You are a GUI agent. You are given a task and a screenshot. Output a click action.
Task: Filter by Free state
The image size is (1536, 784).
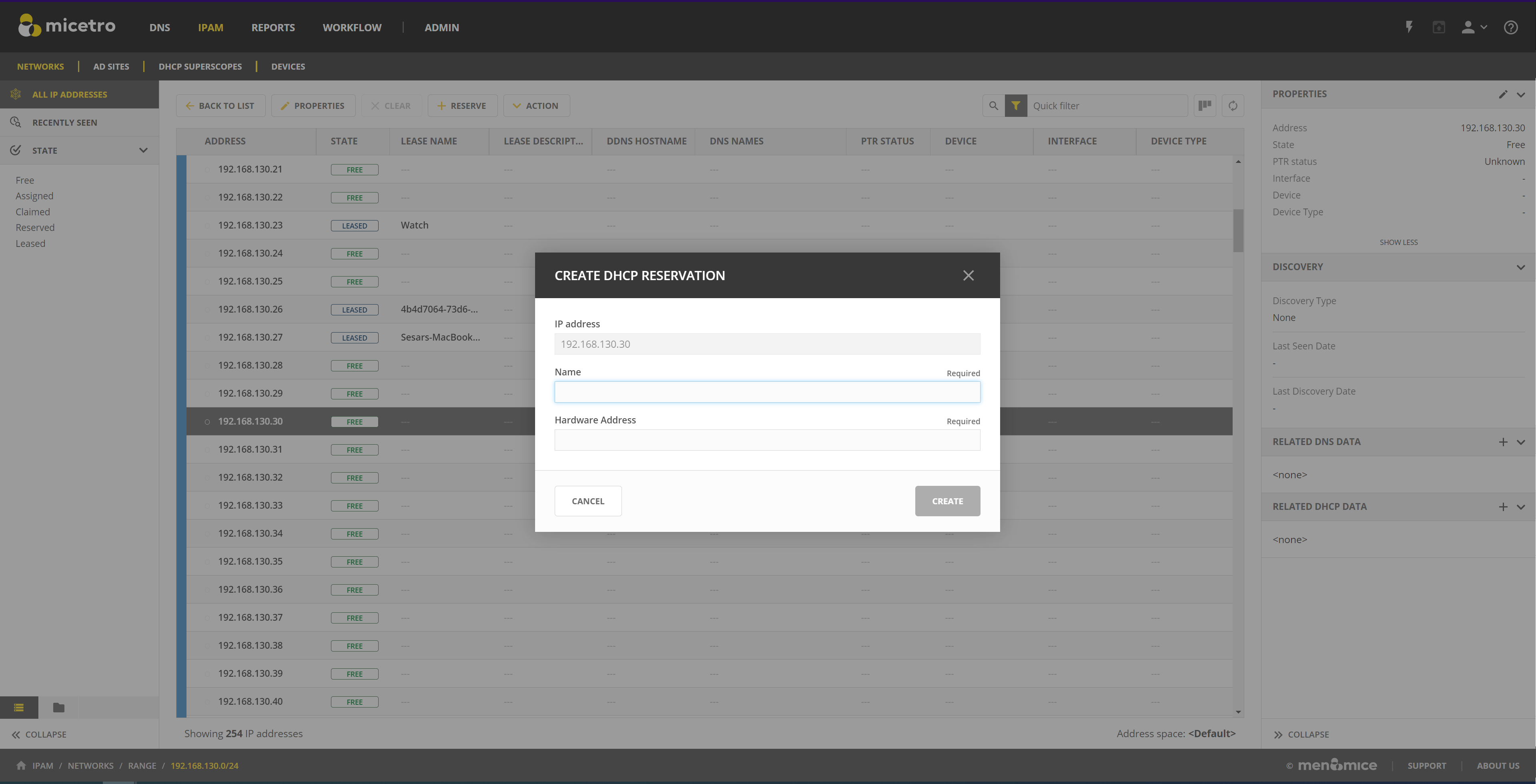click(25, 180)
